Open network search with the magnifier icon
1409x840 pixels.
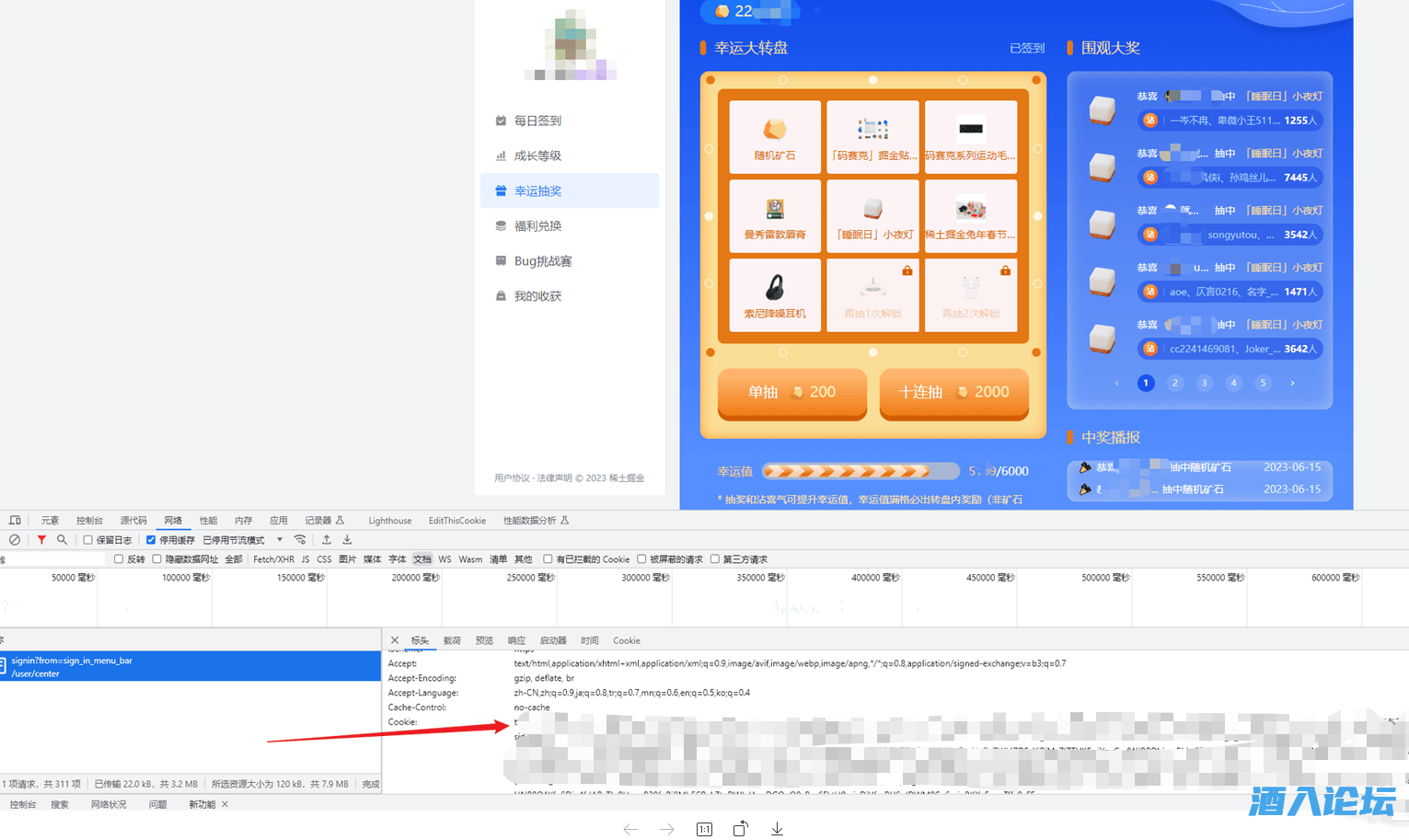(x=62, y=540)
